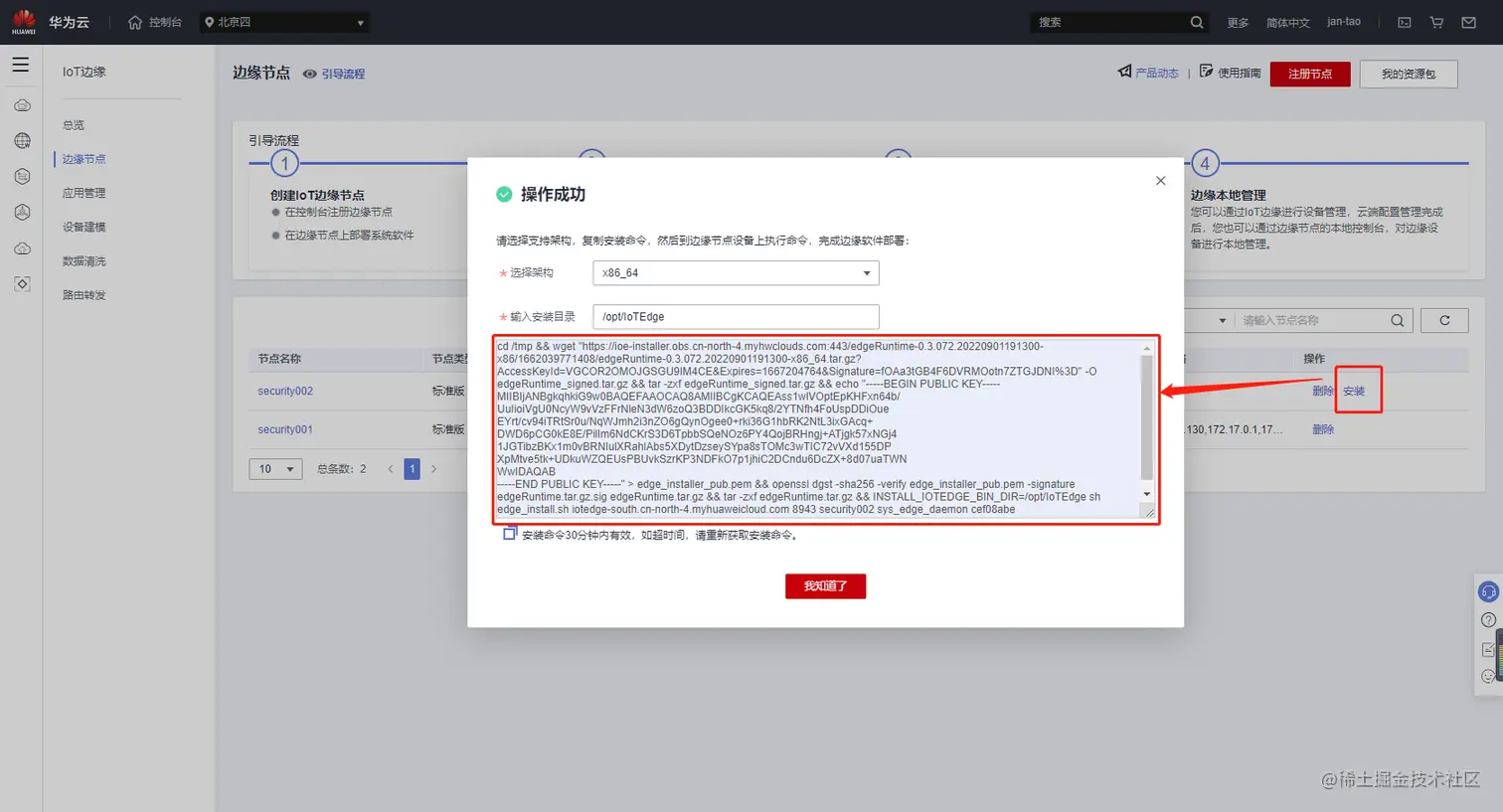This screenshot has width=1503, height=812.
Task: Click 删除 for security002
Action: [x=1323, y=391]
